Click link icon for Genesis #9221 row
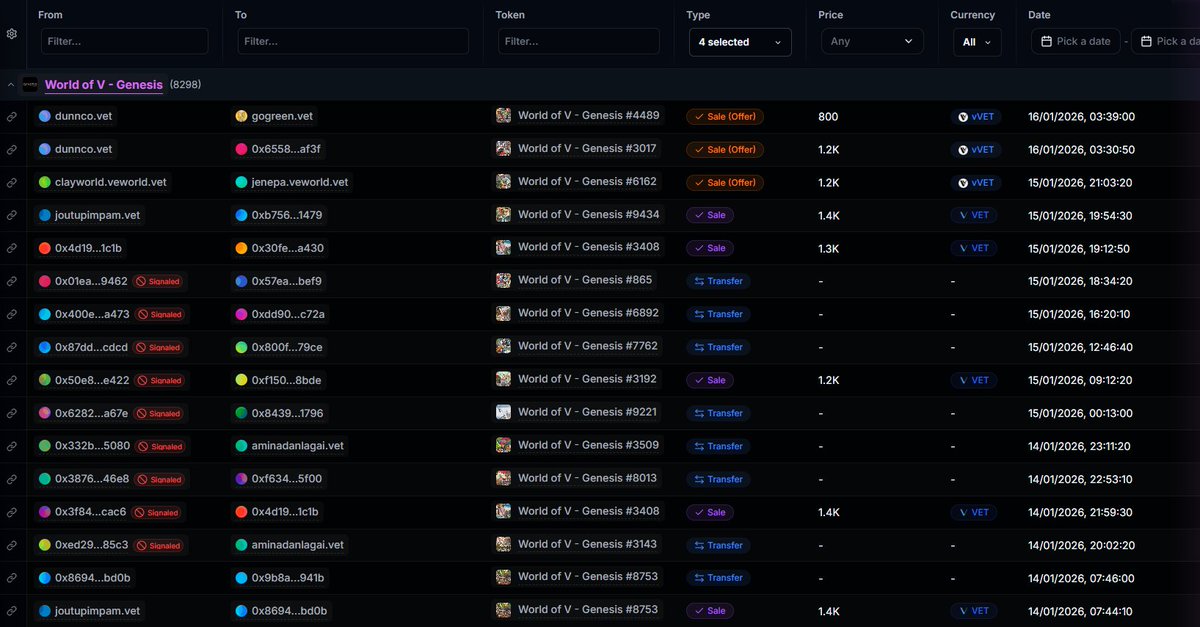Viewport: 1200px width, 627px height. pyautogui.click(x=11, y=413)
